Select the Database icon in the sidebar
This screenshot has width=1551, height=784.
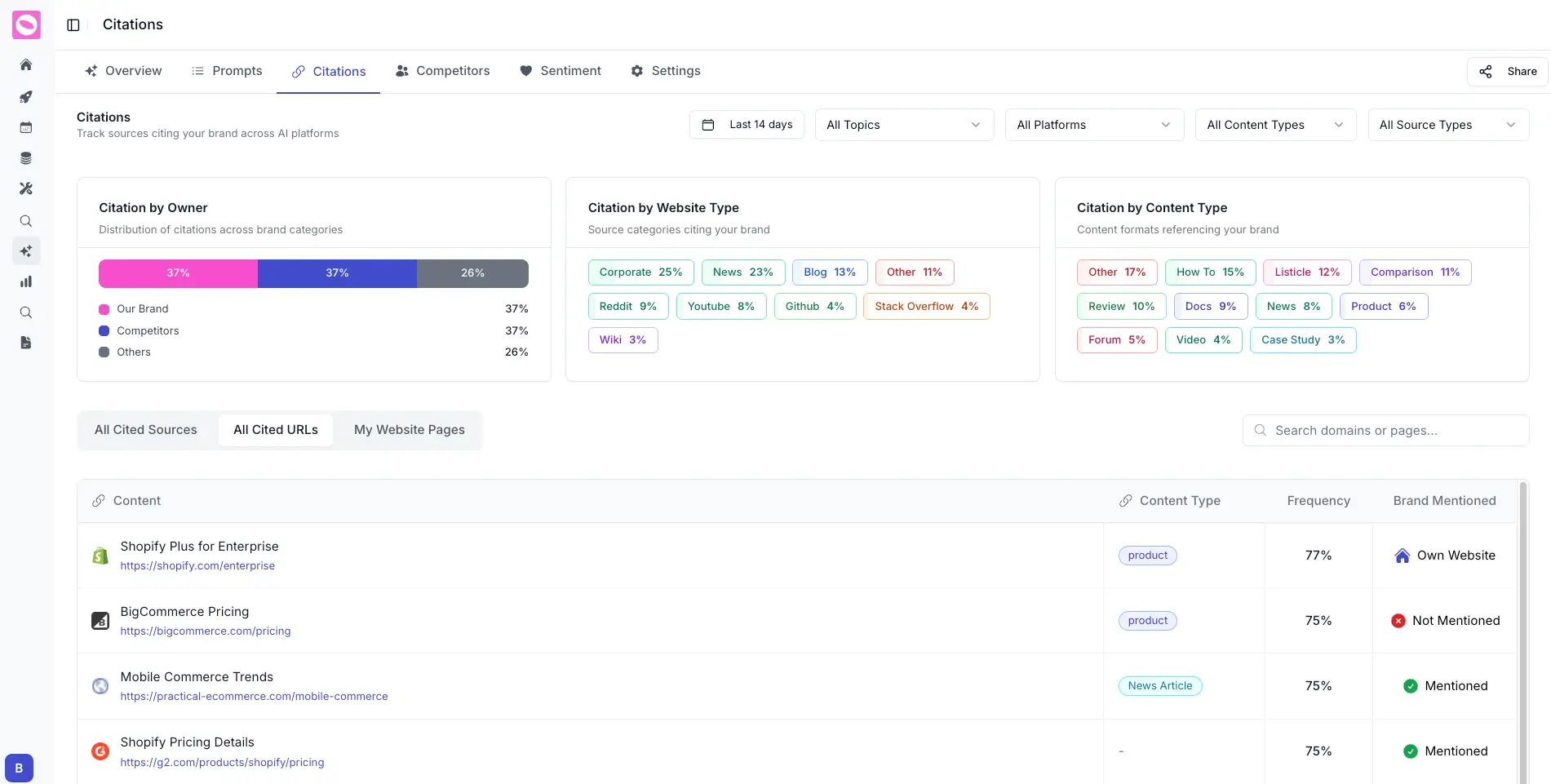point(26,157)
